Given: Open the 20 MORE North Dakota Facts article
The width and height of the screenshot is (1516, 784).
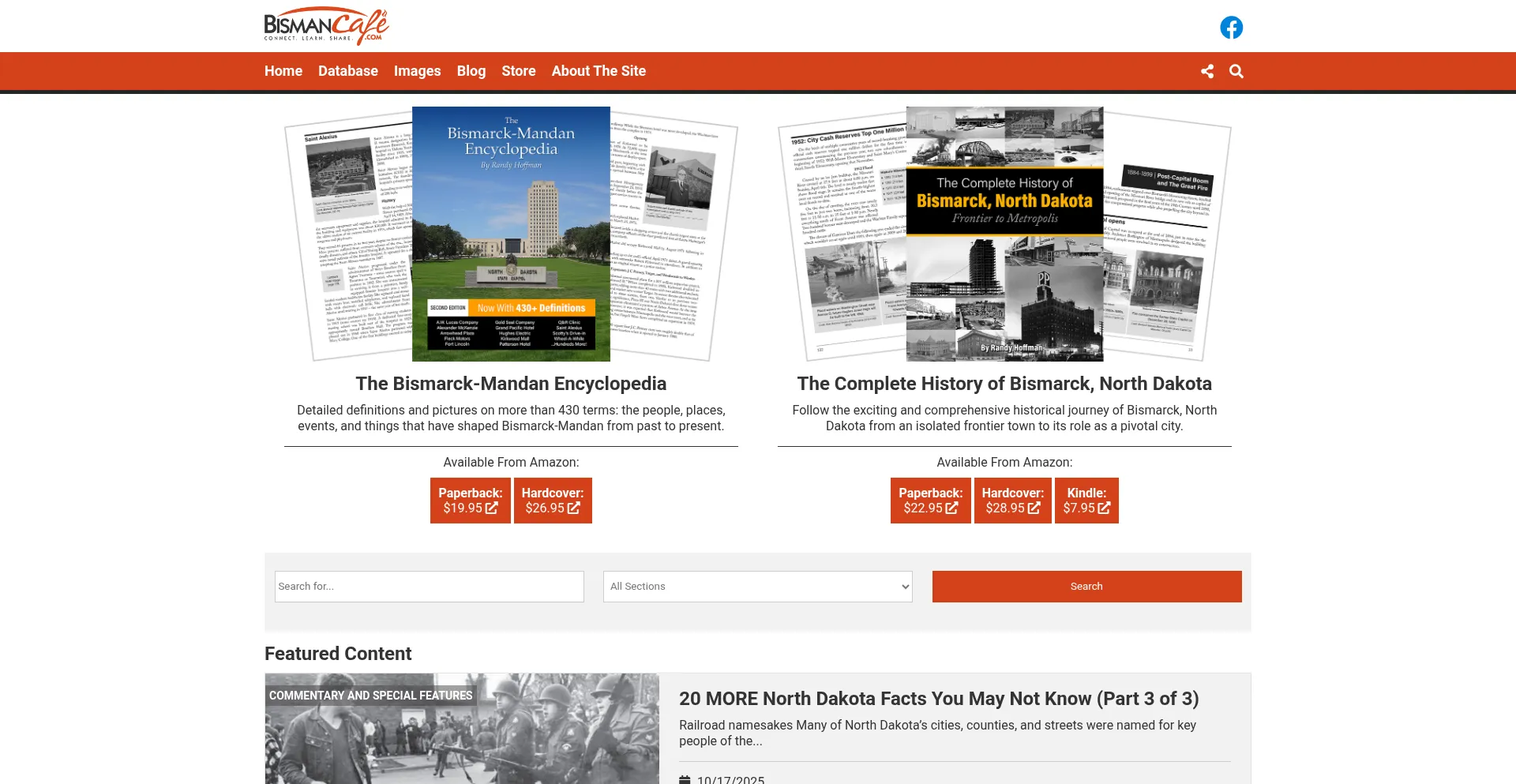Looking at the screenshot, I should (938, 699).
